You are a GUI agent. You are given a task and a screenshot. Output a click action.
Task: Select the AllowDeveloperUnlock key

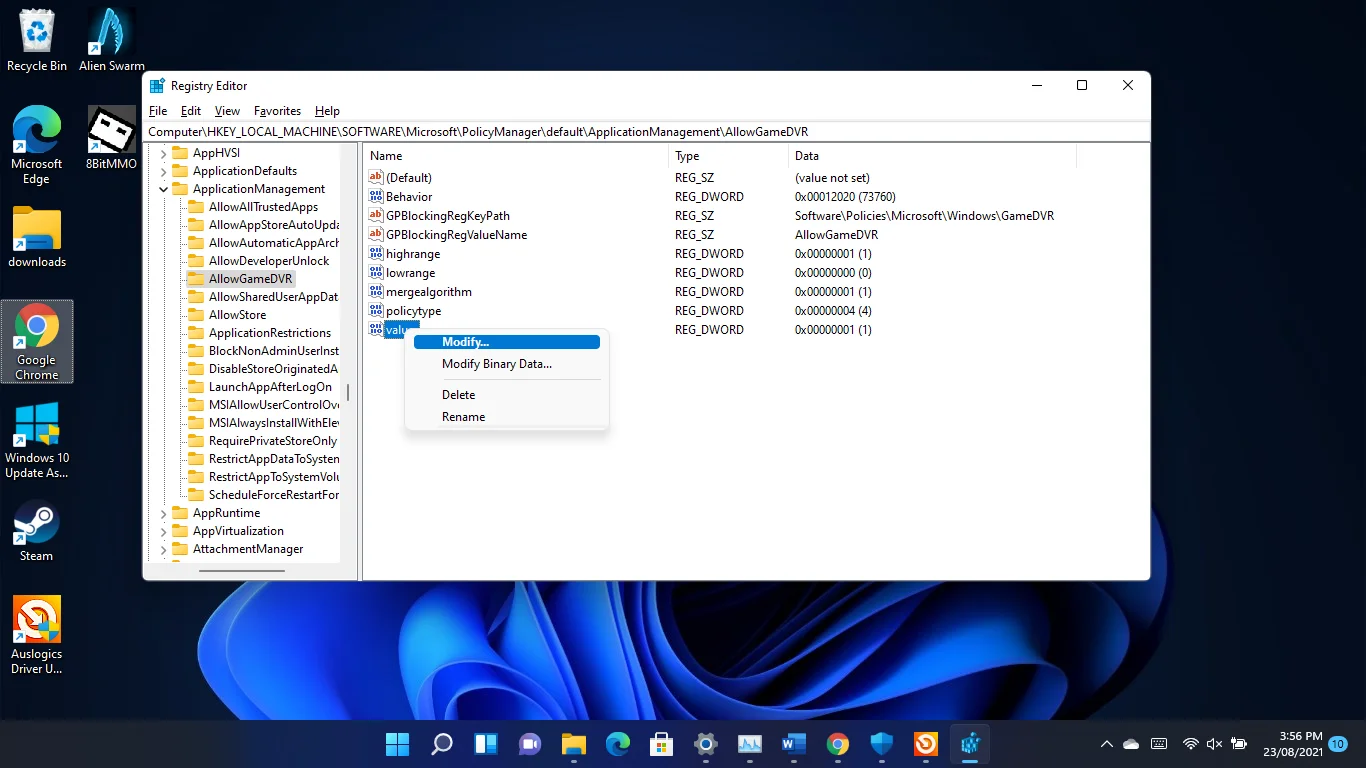click(x=268, y=261)
